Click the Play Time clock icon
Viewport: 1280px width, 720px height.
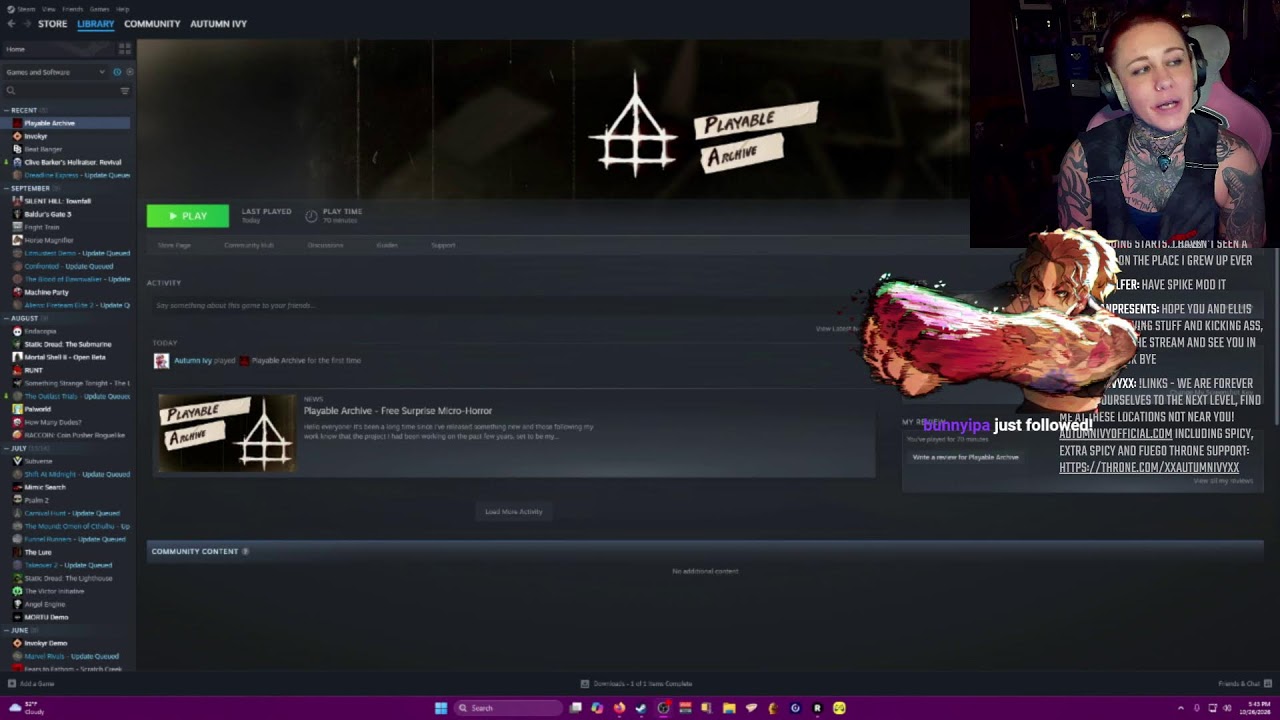click(x=311, y=215)
